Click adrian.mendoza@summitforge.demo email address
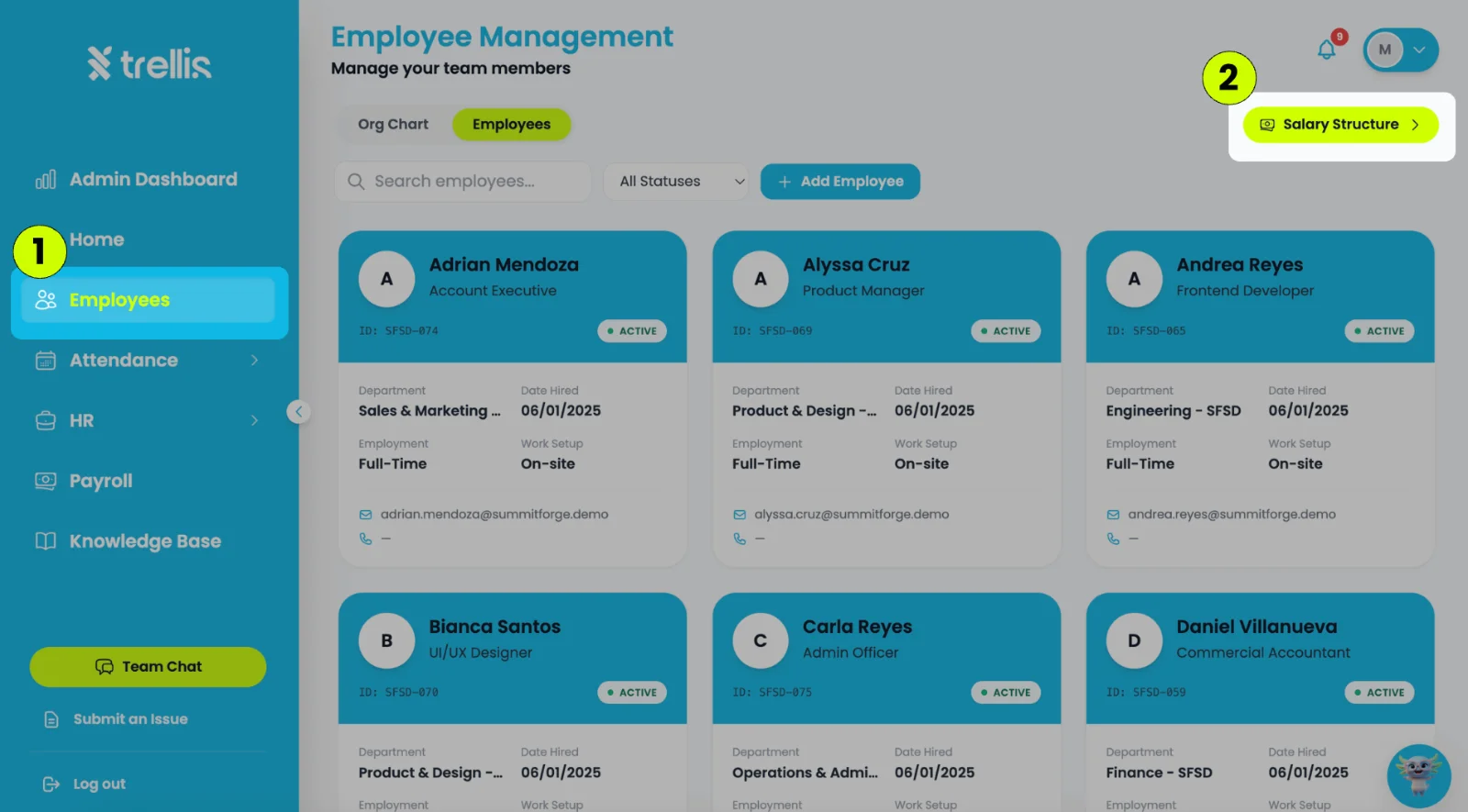Screen dimensions: 1468x812 click(495, 515)
